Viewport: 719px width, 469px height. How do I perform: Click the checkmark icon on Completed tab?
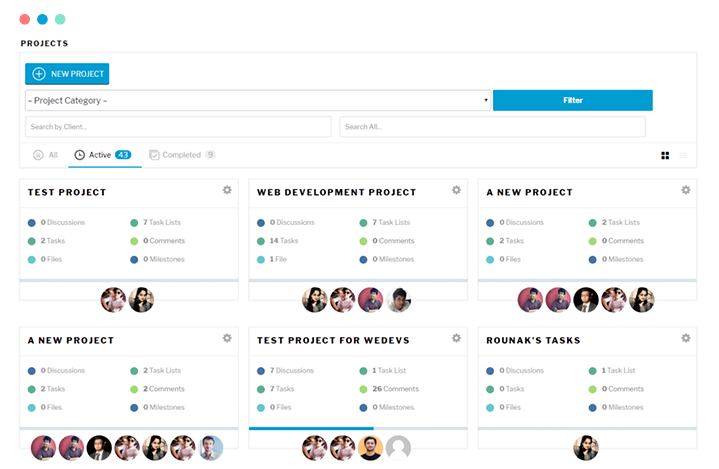pos(155,155)
